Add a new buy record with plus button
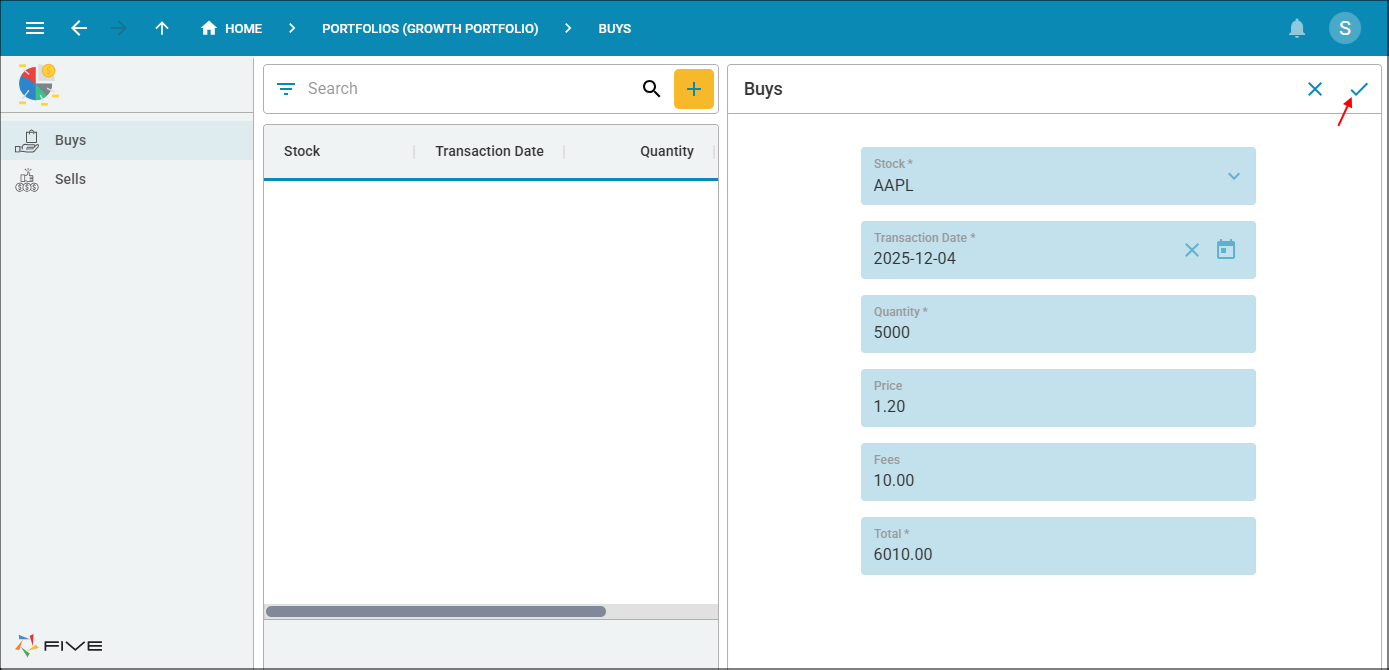 coord(694,89)
